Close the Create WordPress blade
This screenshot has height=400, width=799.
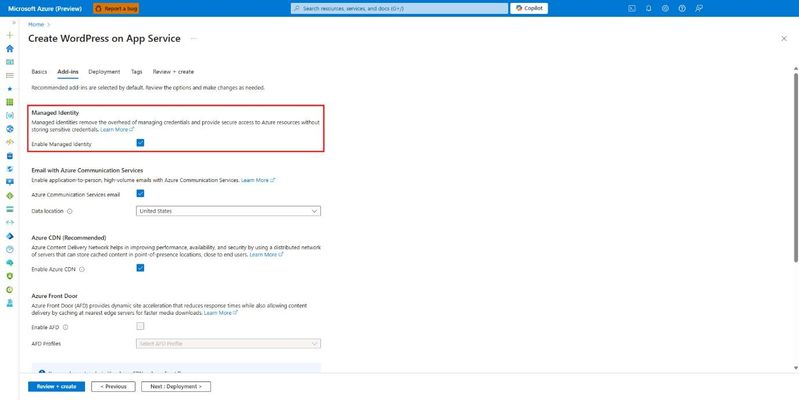click(x=784, y=39)
